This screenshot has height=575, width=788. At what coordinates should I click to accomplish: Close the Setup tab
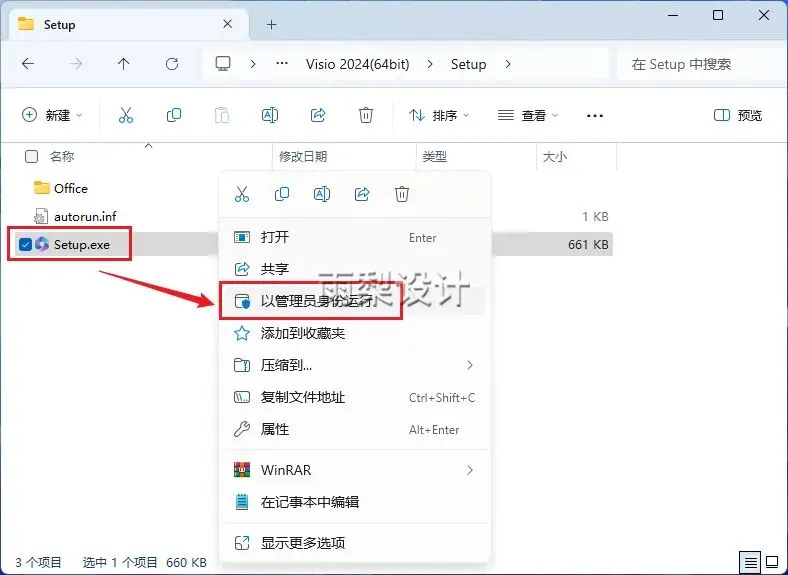[228, 24]
